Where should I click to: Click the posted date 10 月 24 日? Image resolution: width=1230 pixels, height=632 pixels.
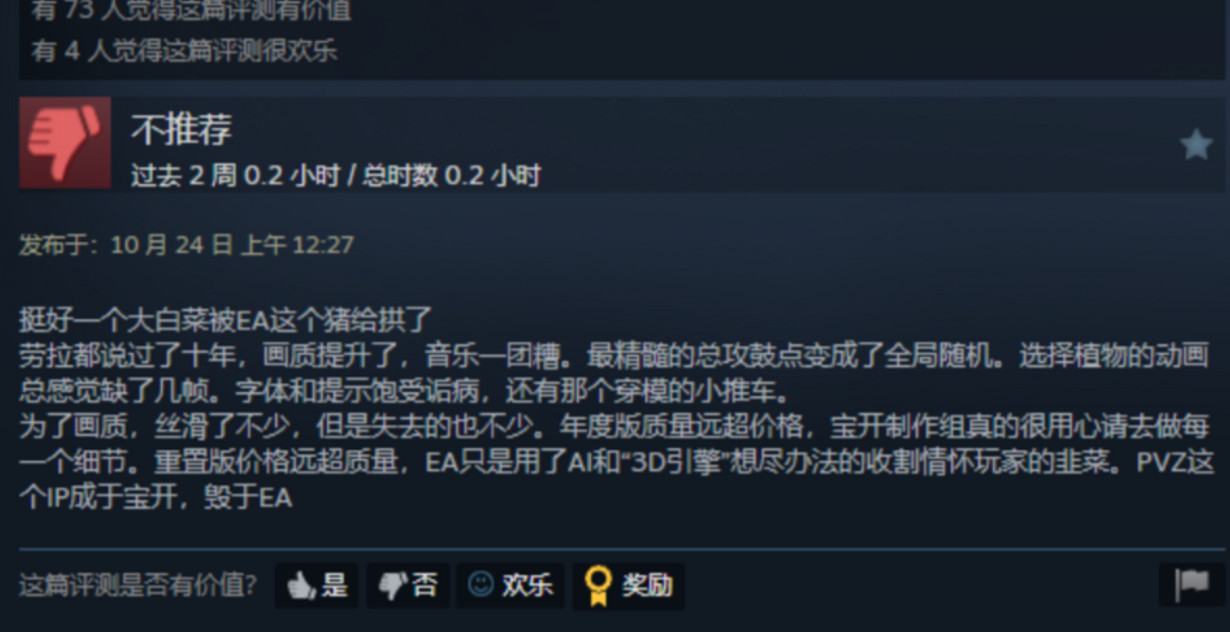(171, 245)
